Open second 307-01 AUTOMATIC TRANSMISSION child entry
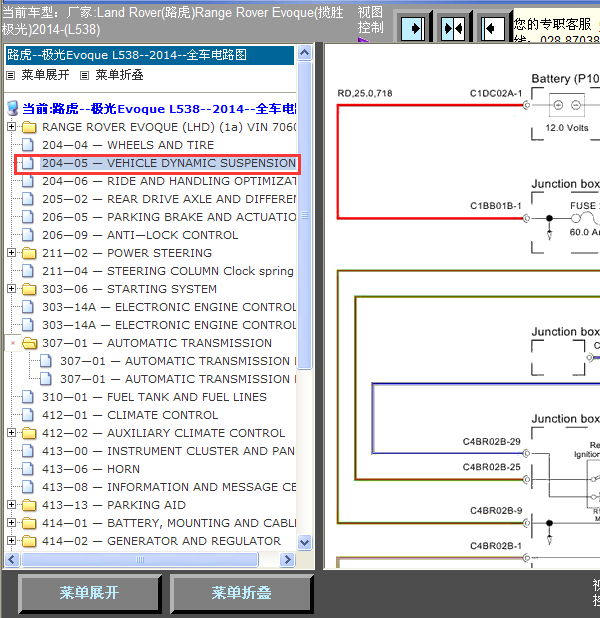This screenshot has height=618, width=600. 178,379
